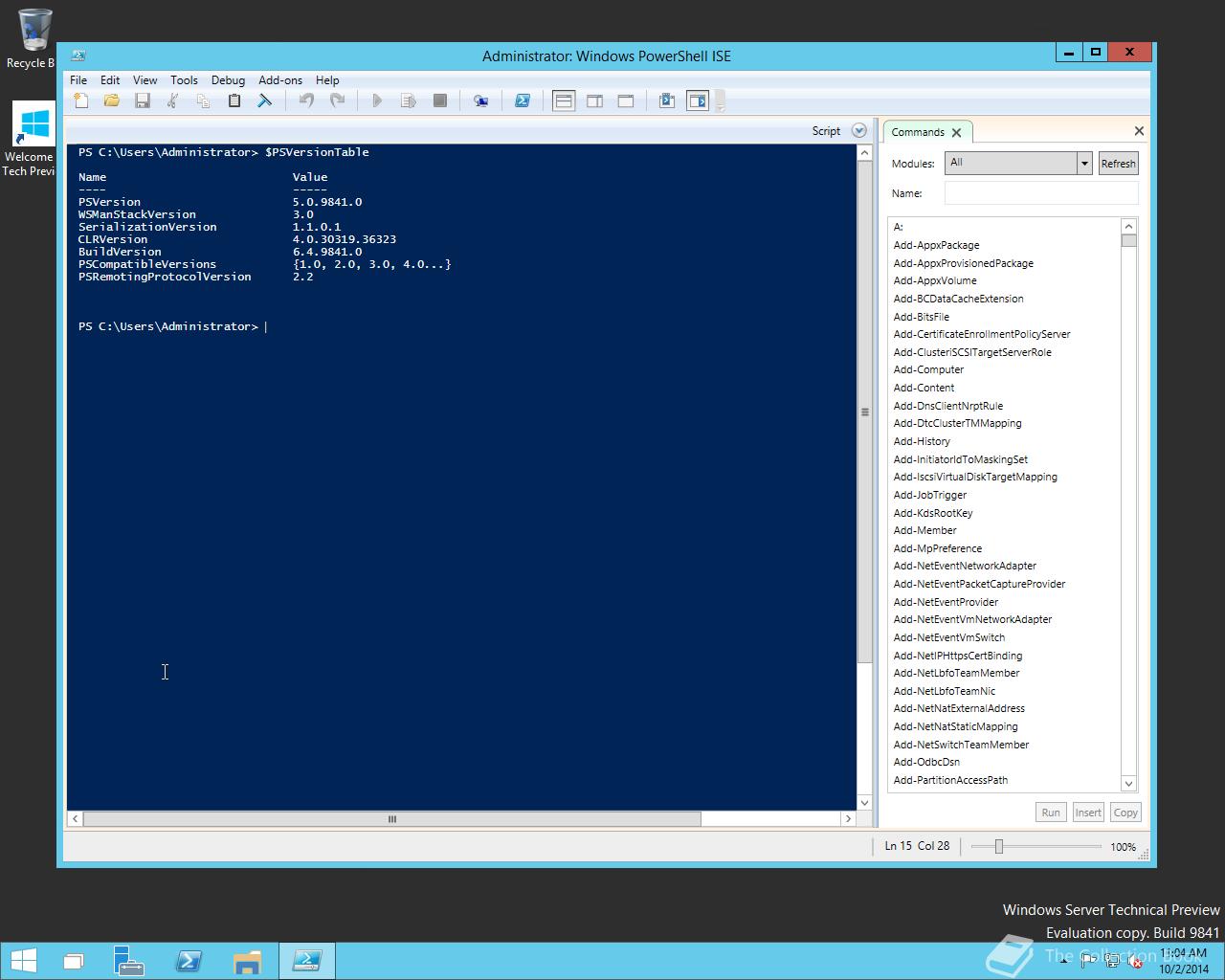Create a new script with New icon

point(81,100)
